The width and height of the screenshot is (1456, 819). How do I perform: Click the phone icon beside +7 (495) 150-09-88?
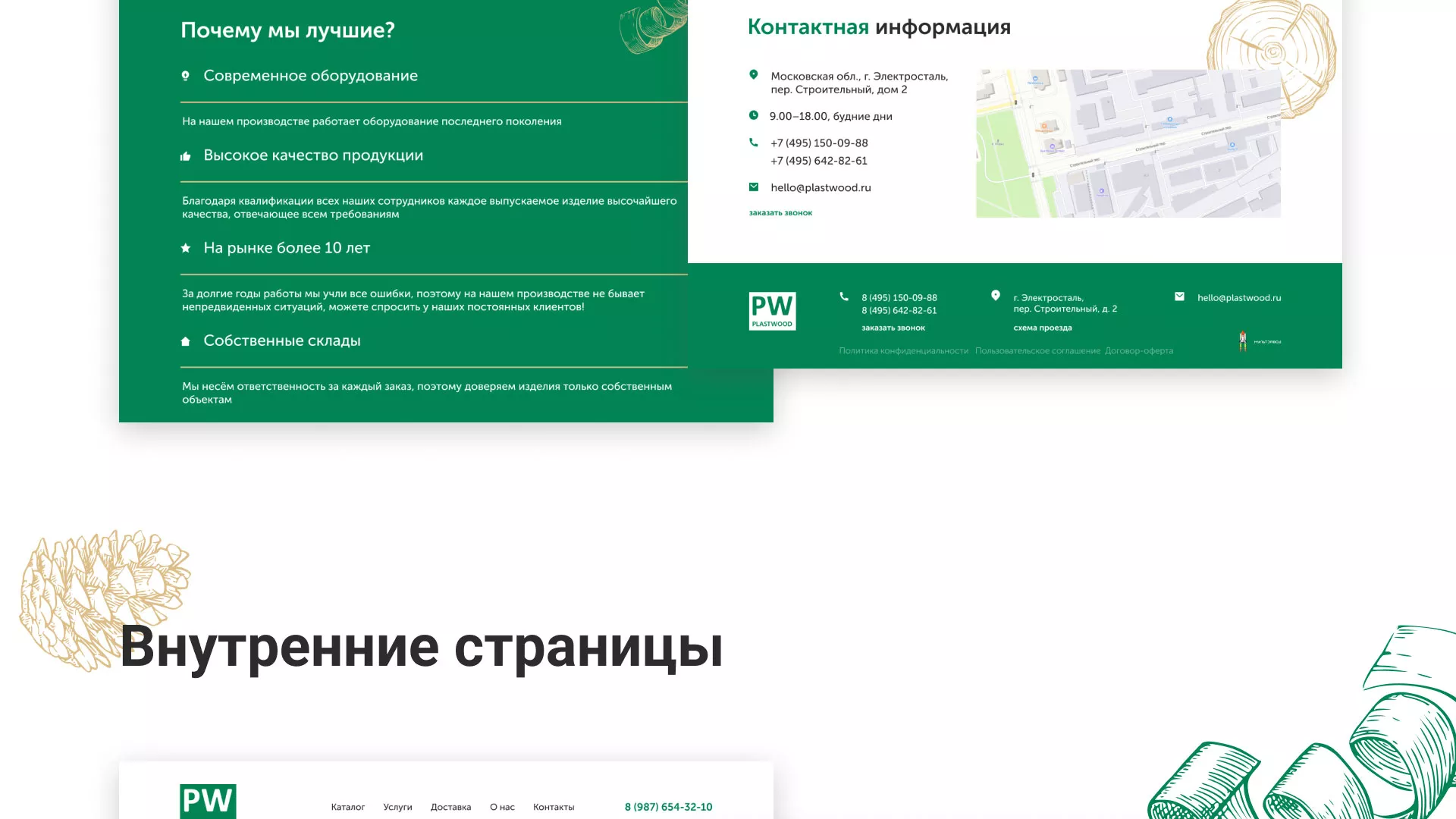click(753, 142)
